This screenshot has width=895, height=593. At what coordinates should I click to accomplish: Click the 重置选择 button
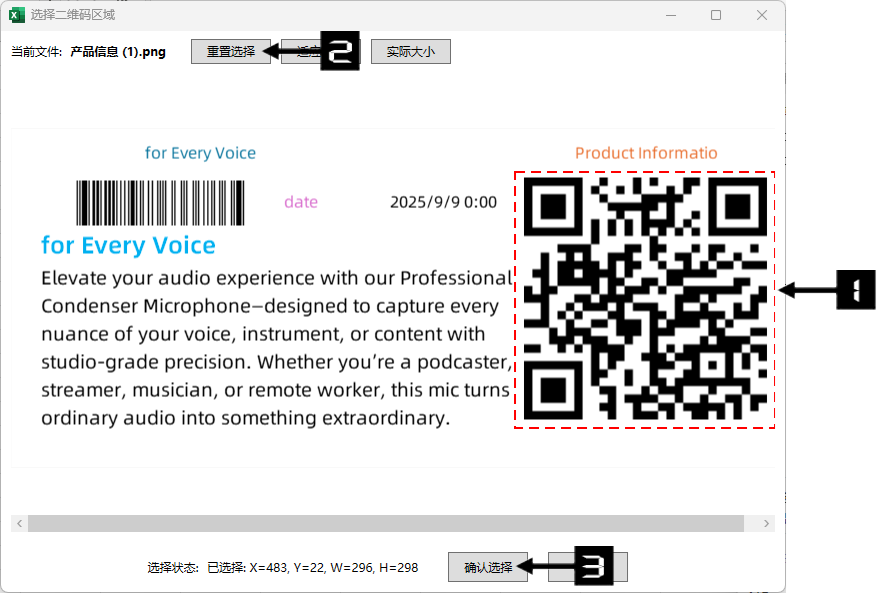point(231,51)
